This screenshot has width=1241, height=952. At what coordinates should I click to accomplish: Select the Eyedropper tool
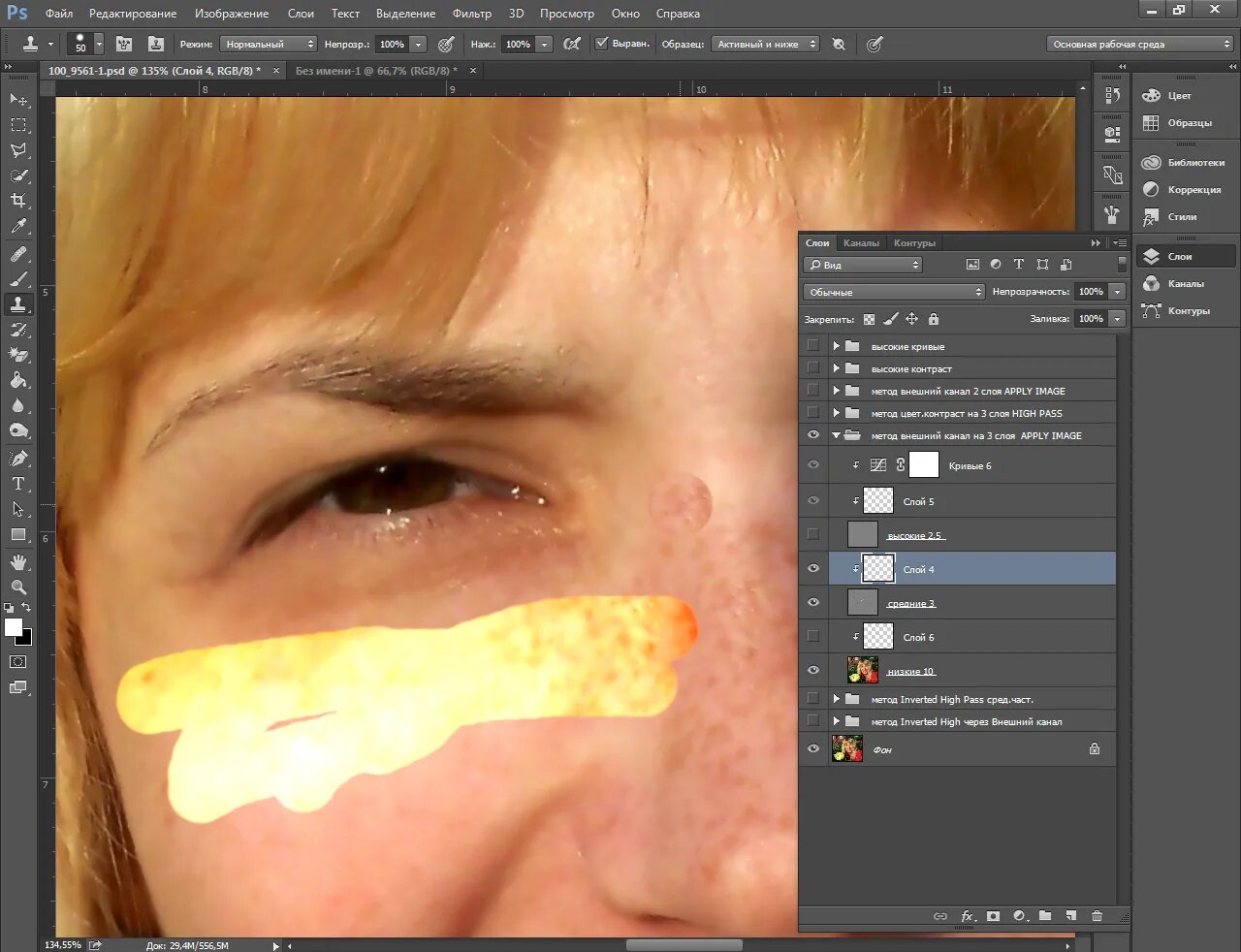18,227
